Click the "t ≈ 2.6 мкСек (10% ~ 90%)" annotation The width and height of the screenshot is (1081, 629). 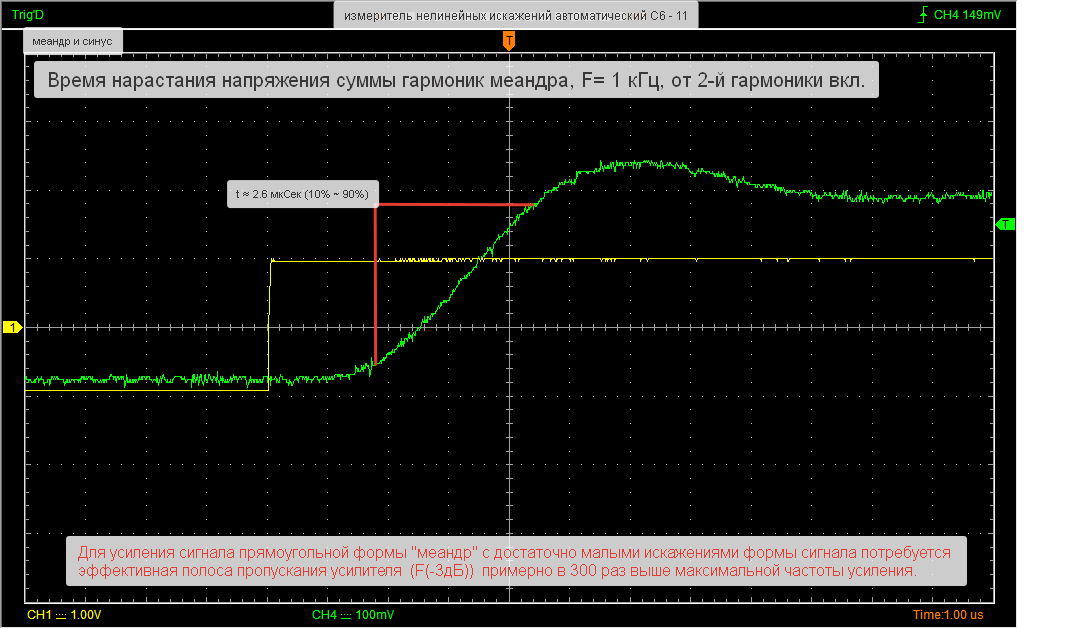click(x=303, y=194)
